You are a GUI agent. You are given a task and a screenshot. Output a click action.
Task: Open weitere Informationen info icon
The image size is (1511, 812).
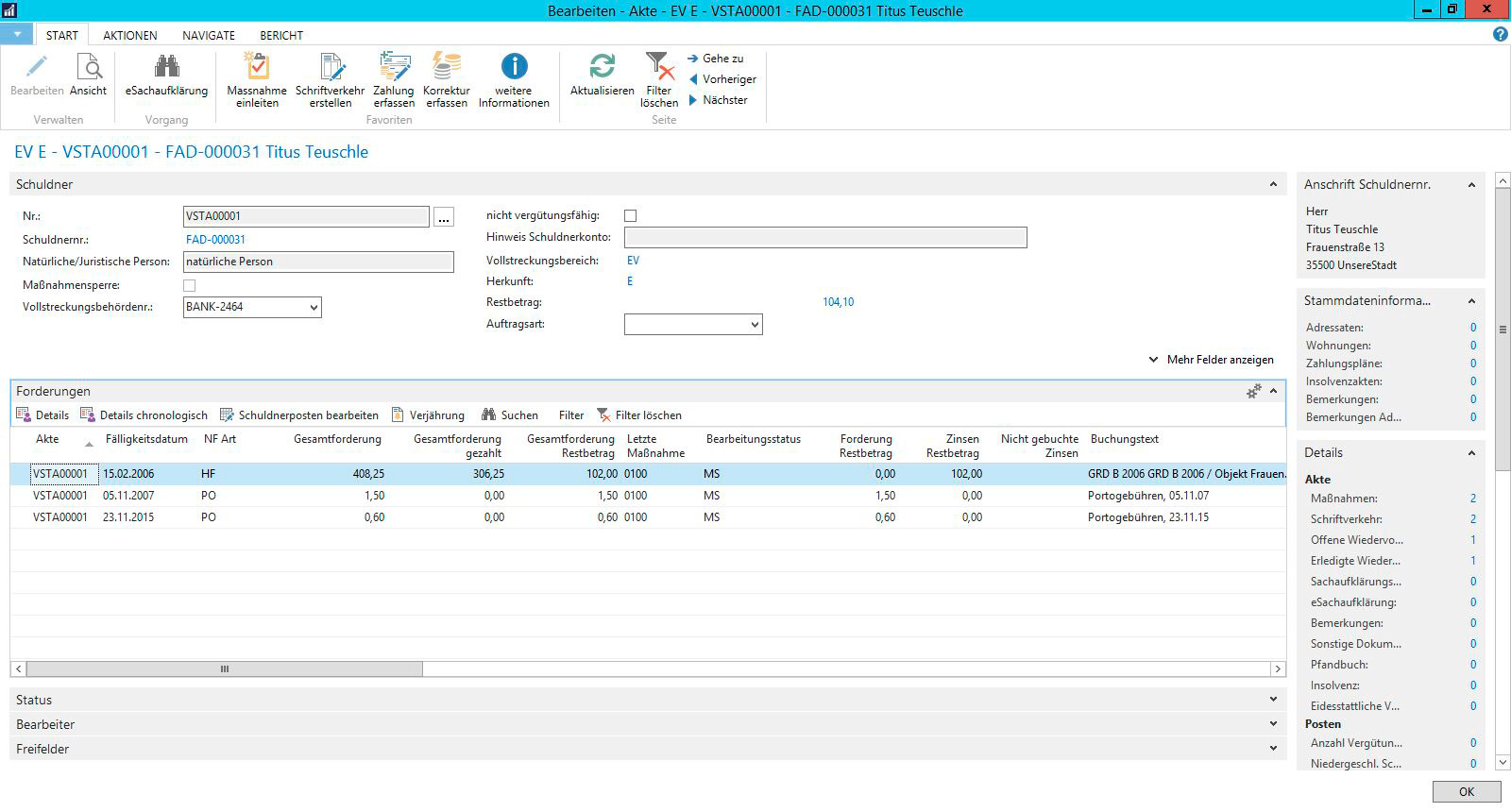[x=514, y=67]
